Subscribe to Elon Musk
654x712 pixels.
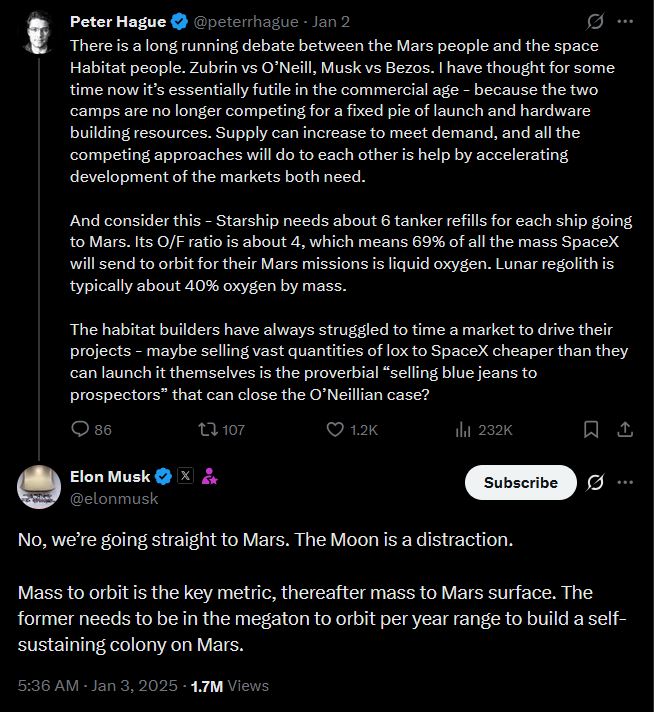pos(520,482)
